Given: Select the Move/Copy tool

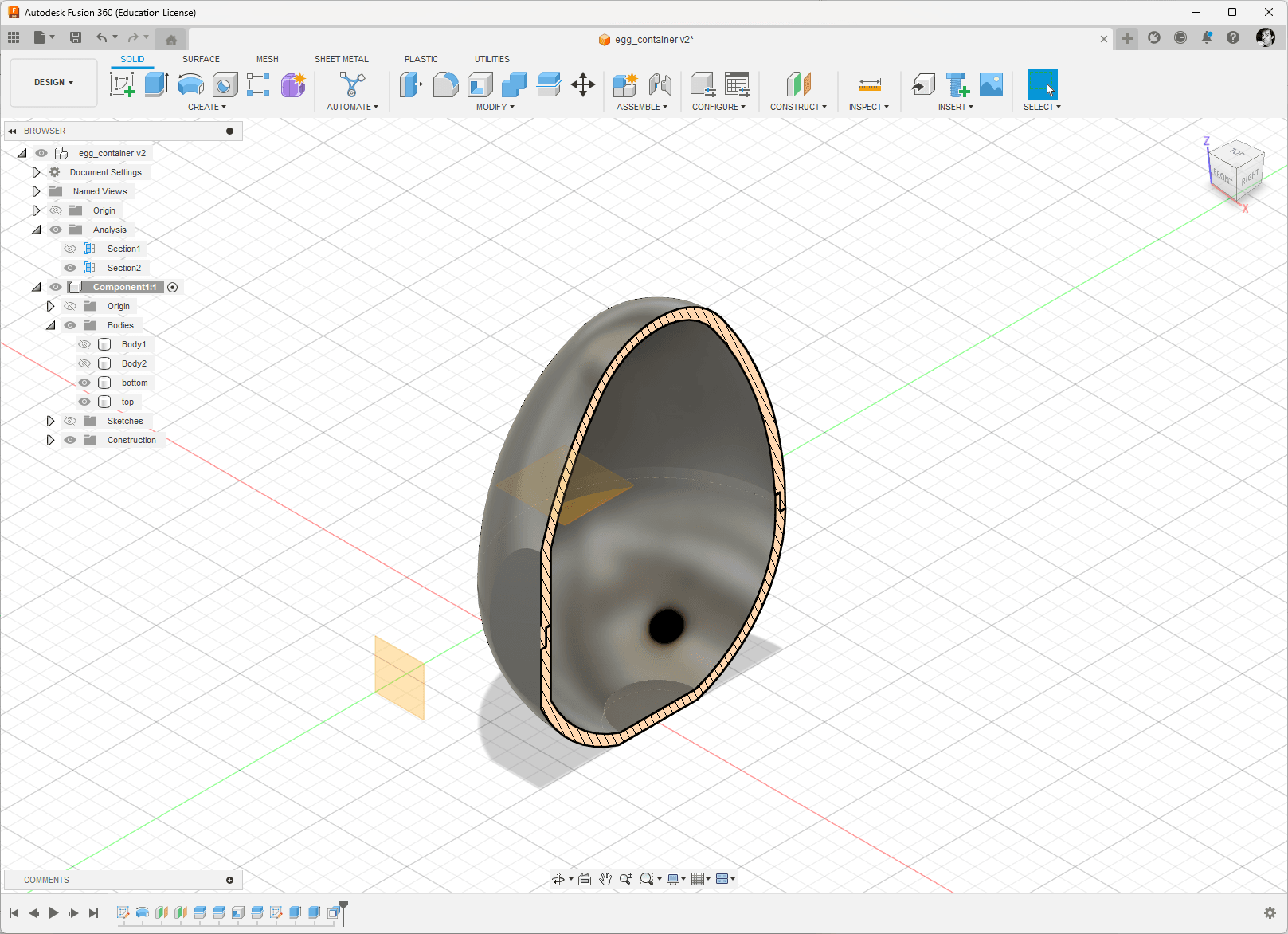Looking at the screenshot, I should tap(583, 84).
